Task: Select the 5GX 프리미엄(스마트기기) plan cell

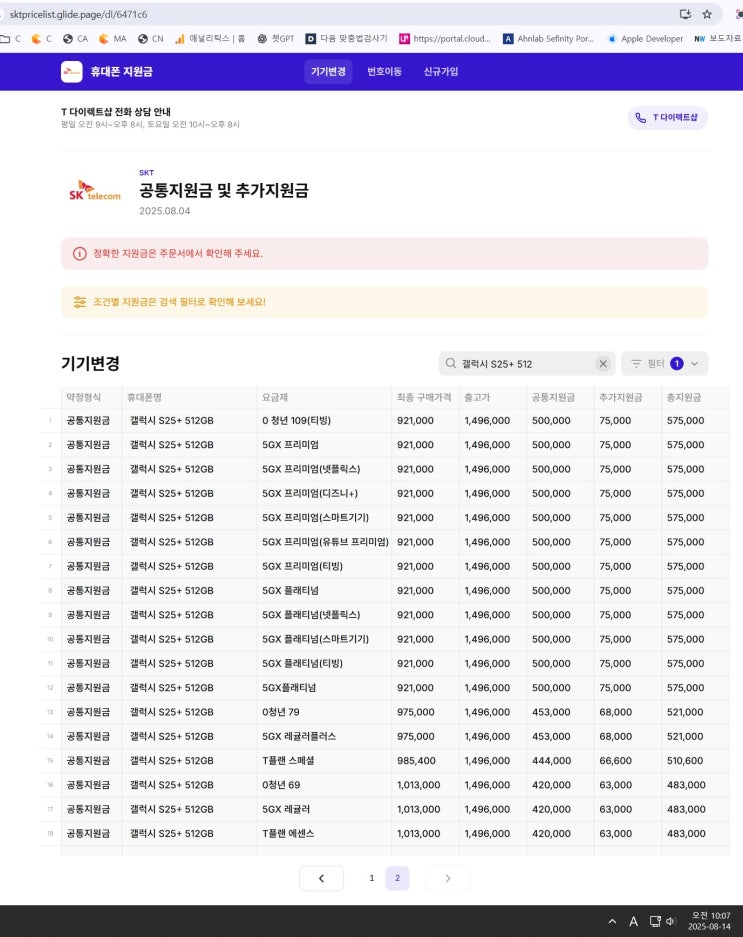Action: click(x=324, y=518)
